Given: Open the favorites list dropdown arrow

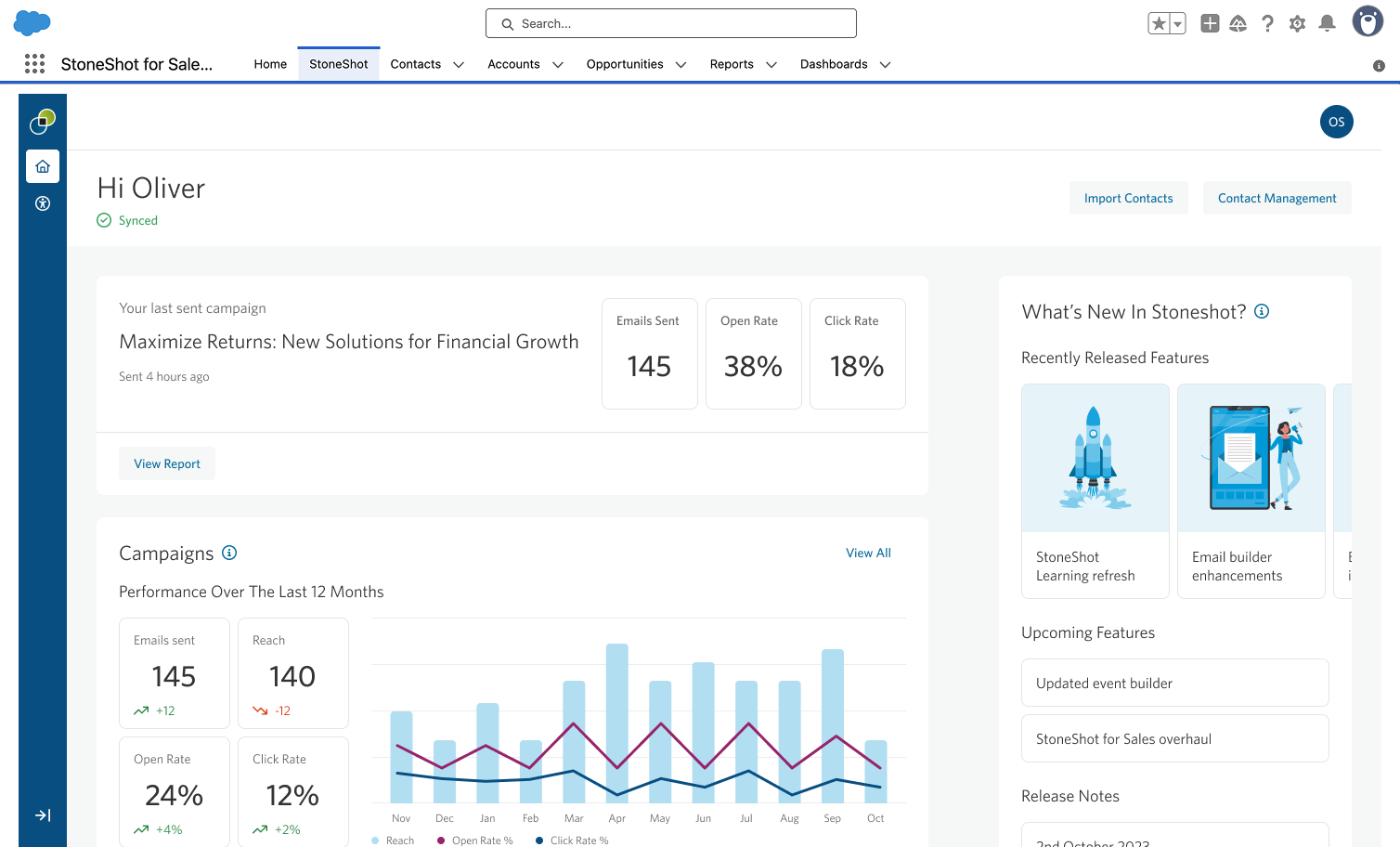Looking at the screenshot, I should pos(1178,24).
